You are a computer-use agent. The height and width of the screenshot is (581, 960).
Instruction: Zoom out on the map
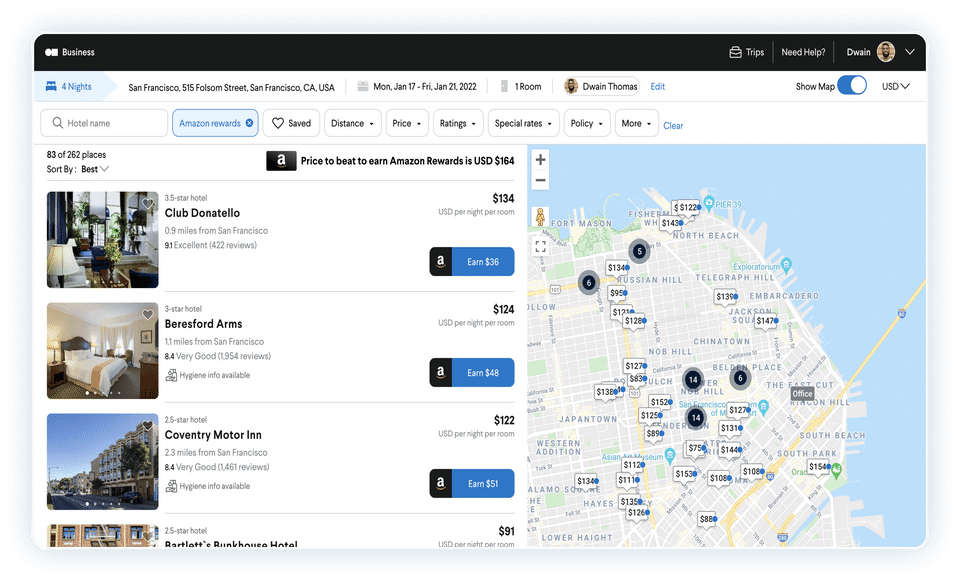[x=540, y=180]
